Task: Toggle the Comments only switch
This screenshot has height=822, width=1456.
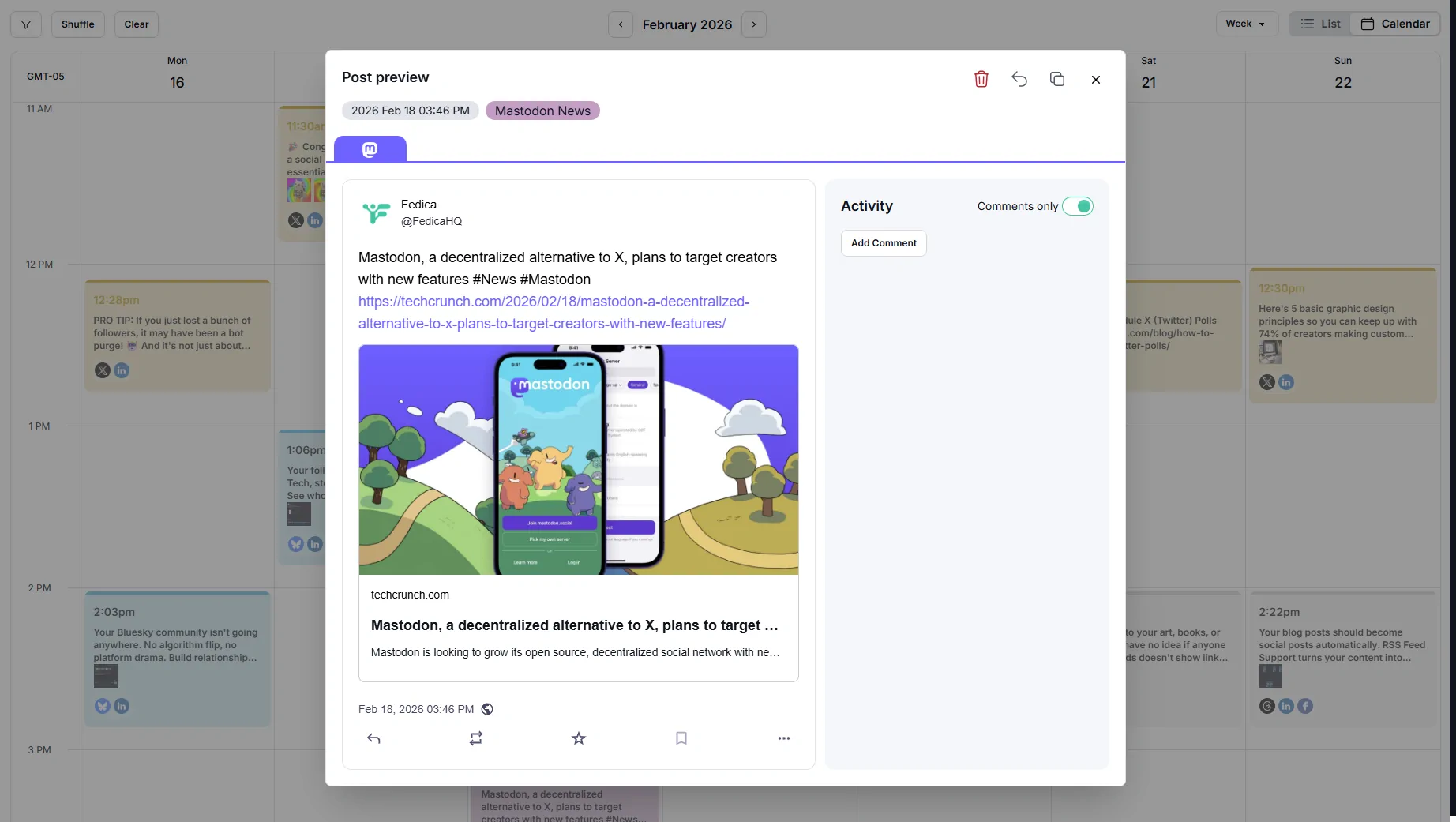Action: tap(1078, 206)
